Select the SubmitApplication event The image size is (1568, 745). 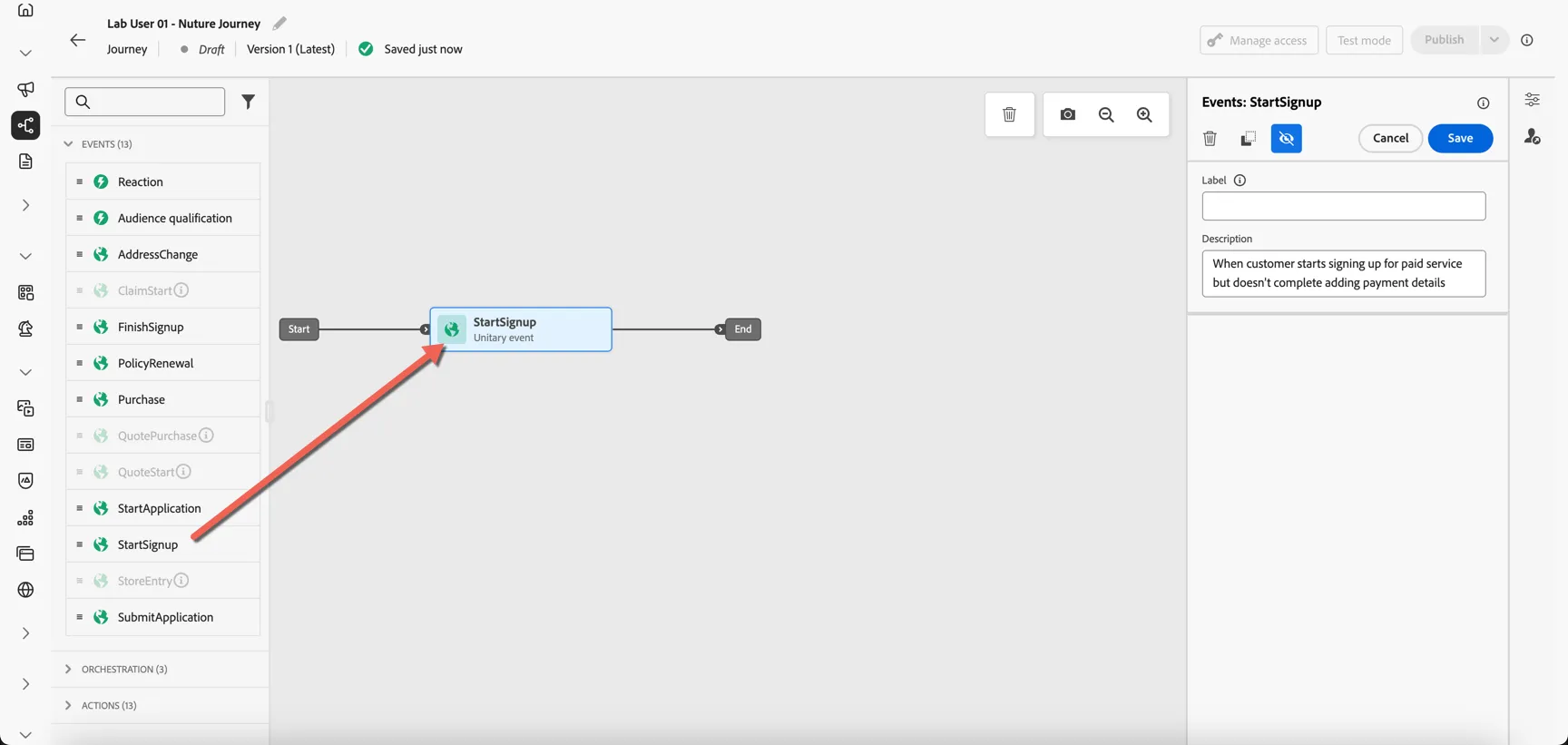[163, 617]
